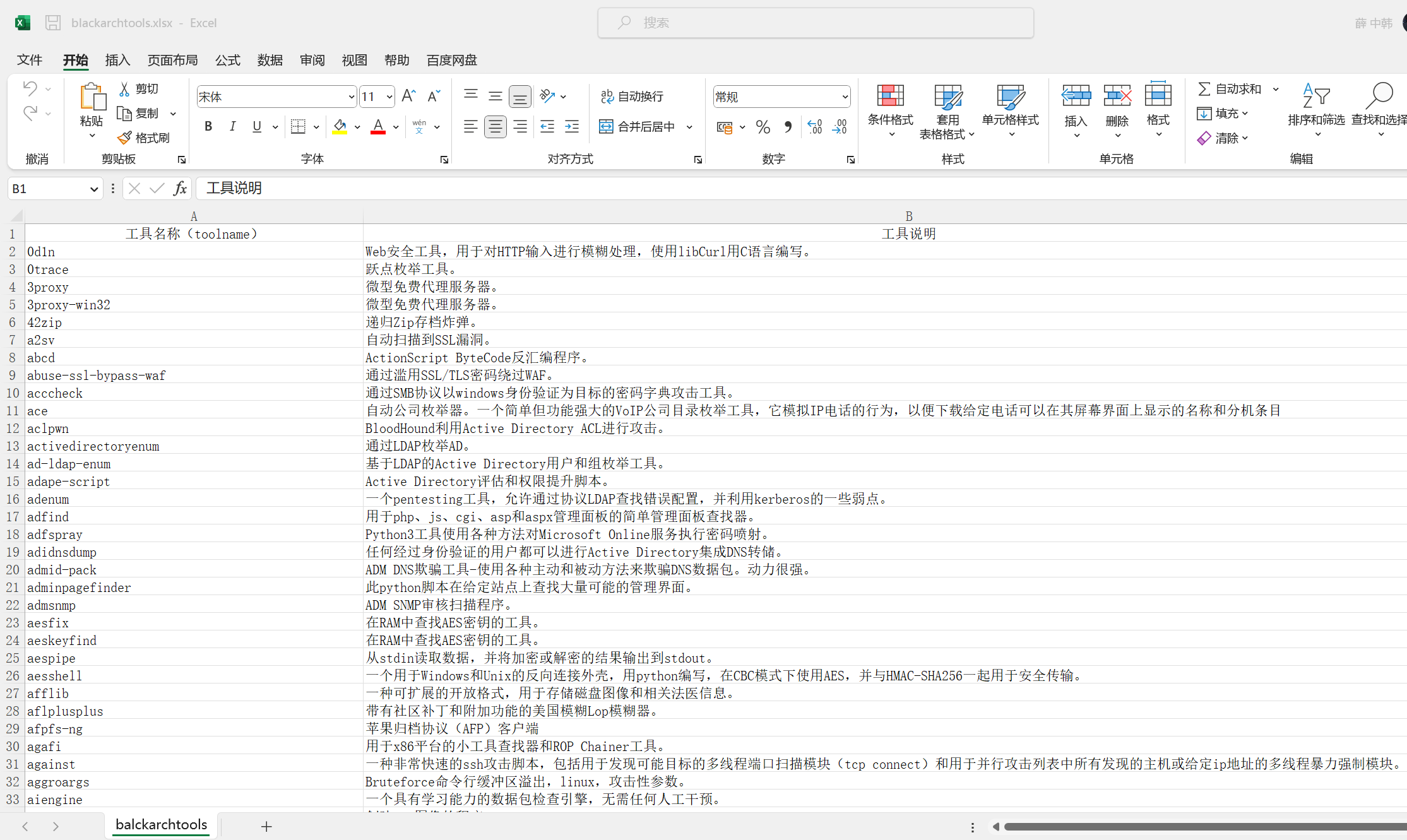Click the Paste clipboard icon
Image resolution: width=1407 pixels, height=840 pixels.
tap(92, 97)
